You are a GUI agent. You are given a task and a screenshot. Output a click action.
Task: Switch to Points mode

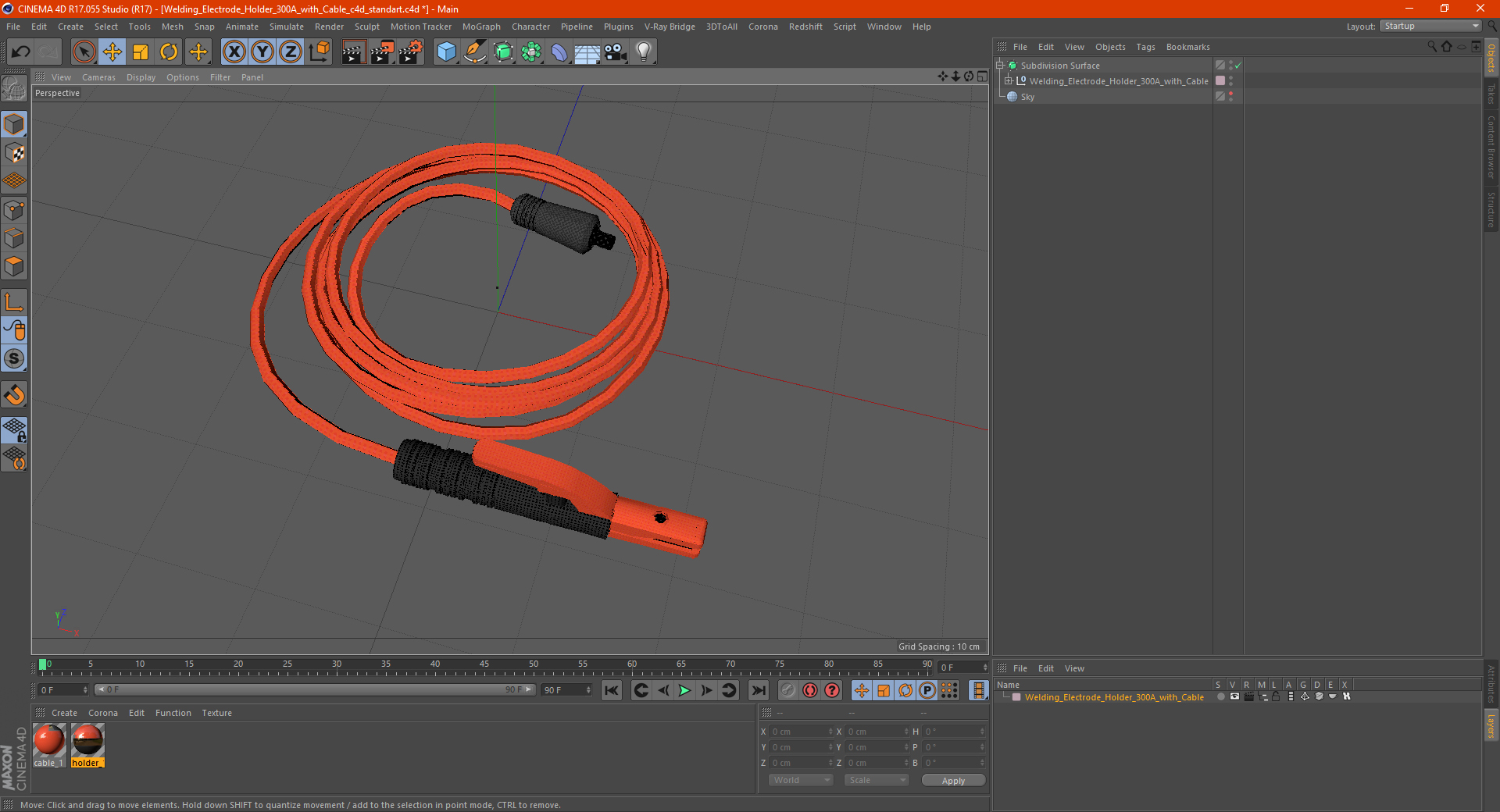[x=15, y=210]
